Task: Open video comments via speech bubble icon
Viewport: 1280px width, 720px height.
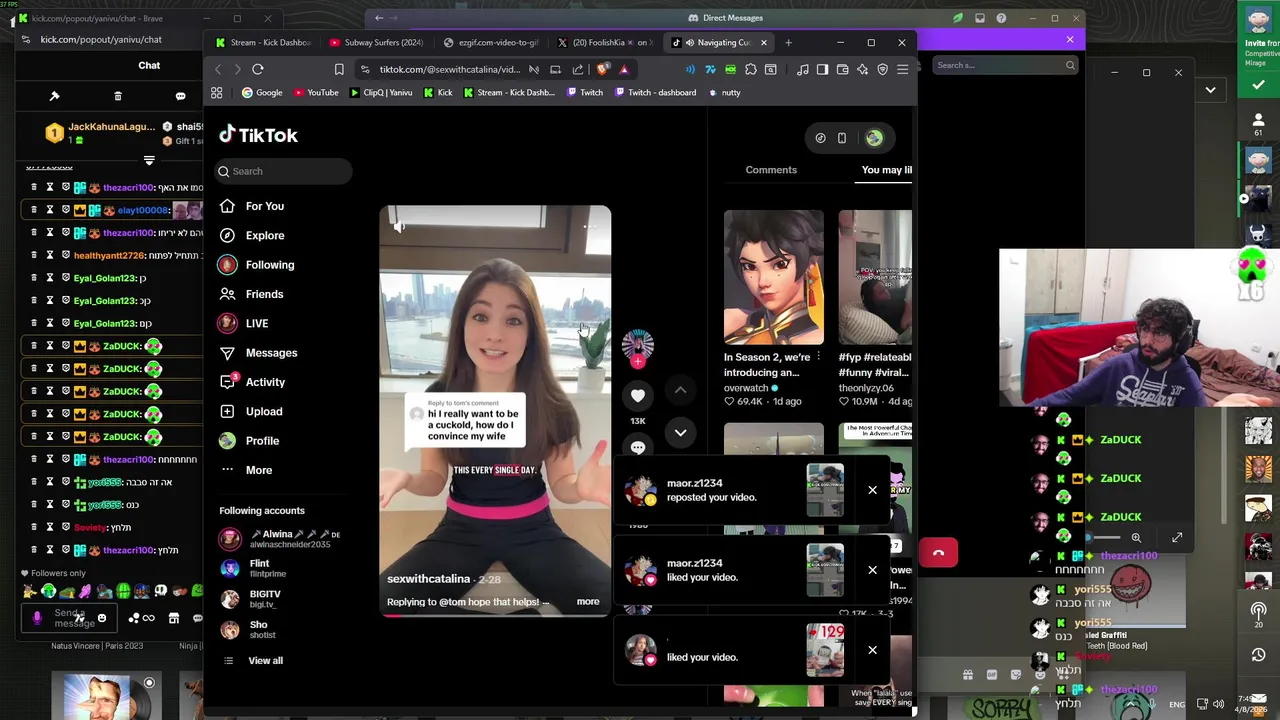Action: (x=638, y=447)
